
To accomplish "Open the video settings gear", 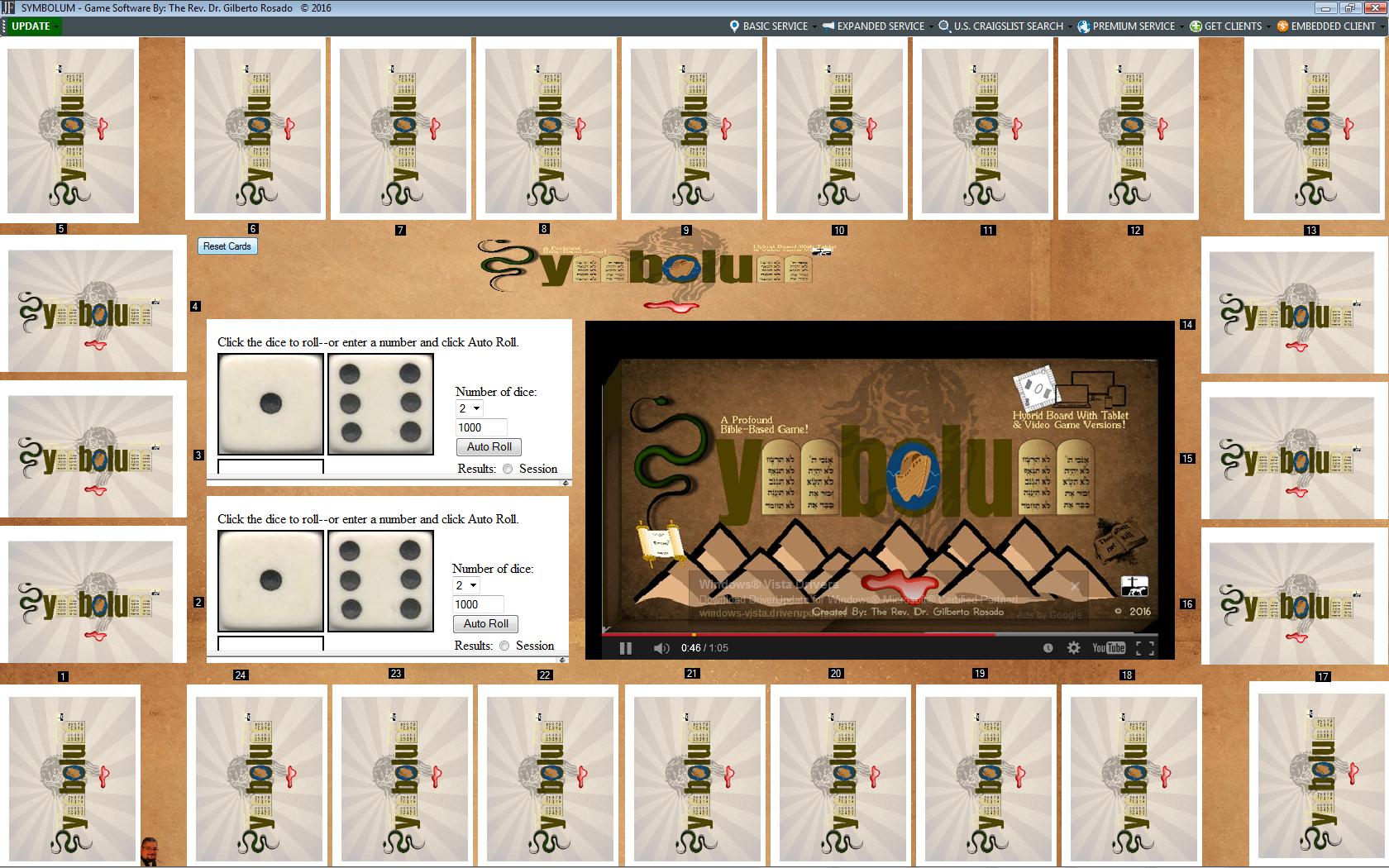I will 1073,648.
